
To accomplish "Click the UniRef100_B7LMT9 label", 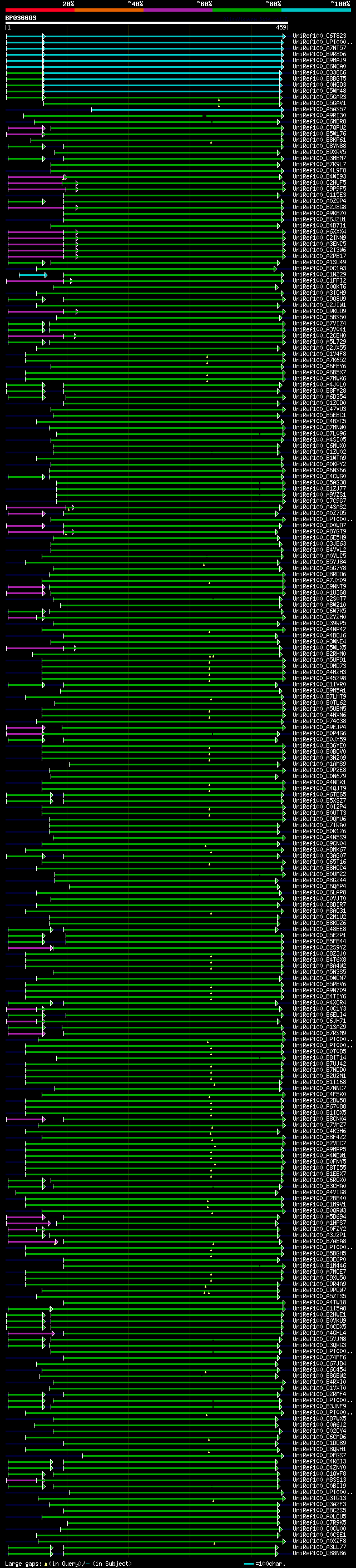I will 319,697.
